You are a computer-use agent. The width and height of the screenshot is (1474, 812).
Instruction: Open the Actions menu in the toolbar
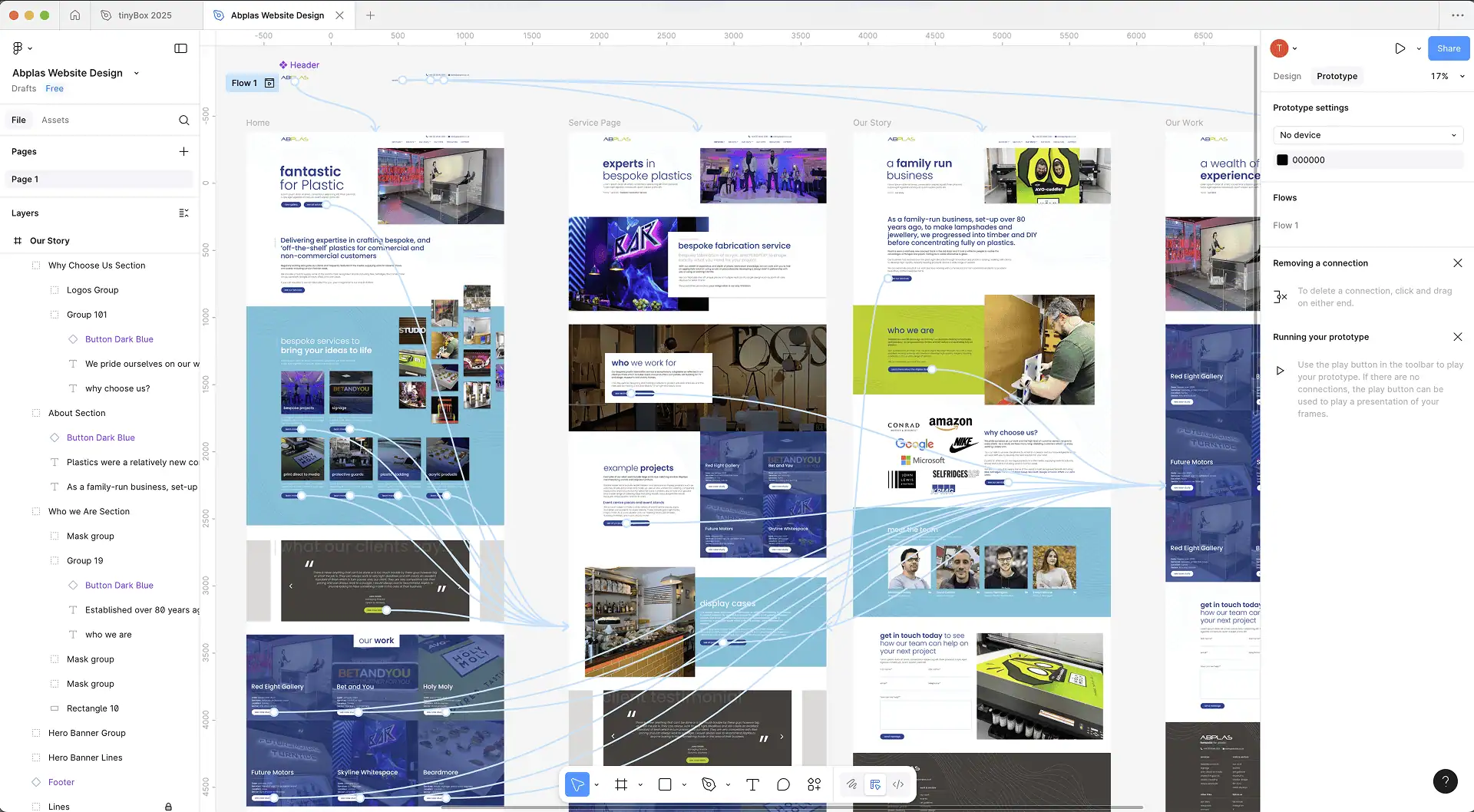[814, 784]
